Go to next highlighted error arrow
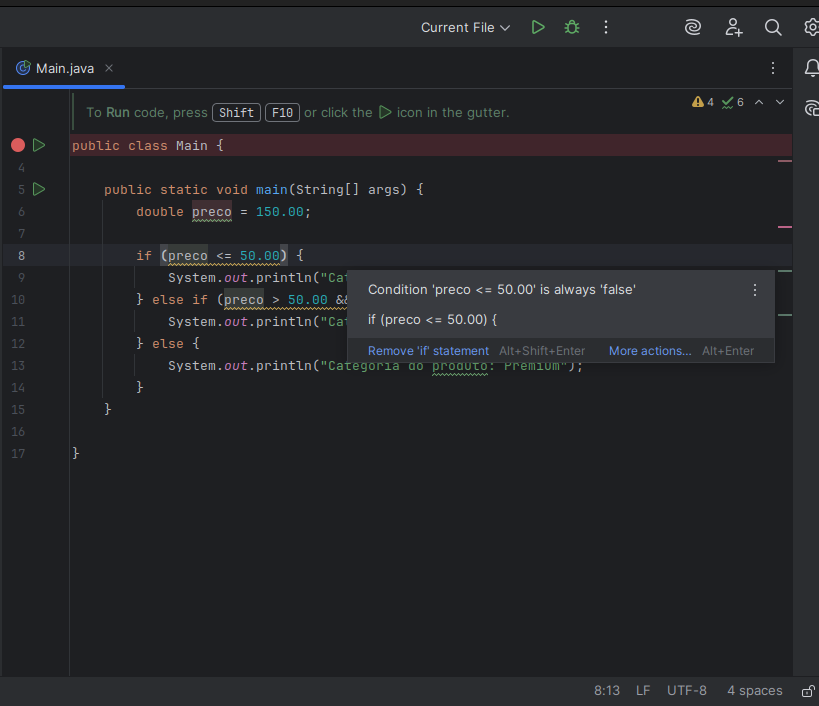The width and height of the screenshot is (819, 706). pos(780,102)
